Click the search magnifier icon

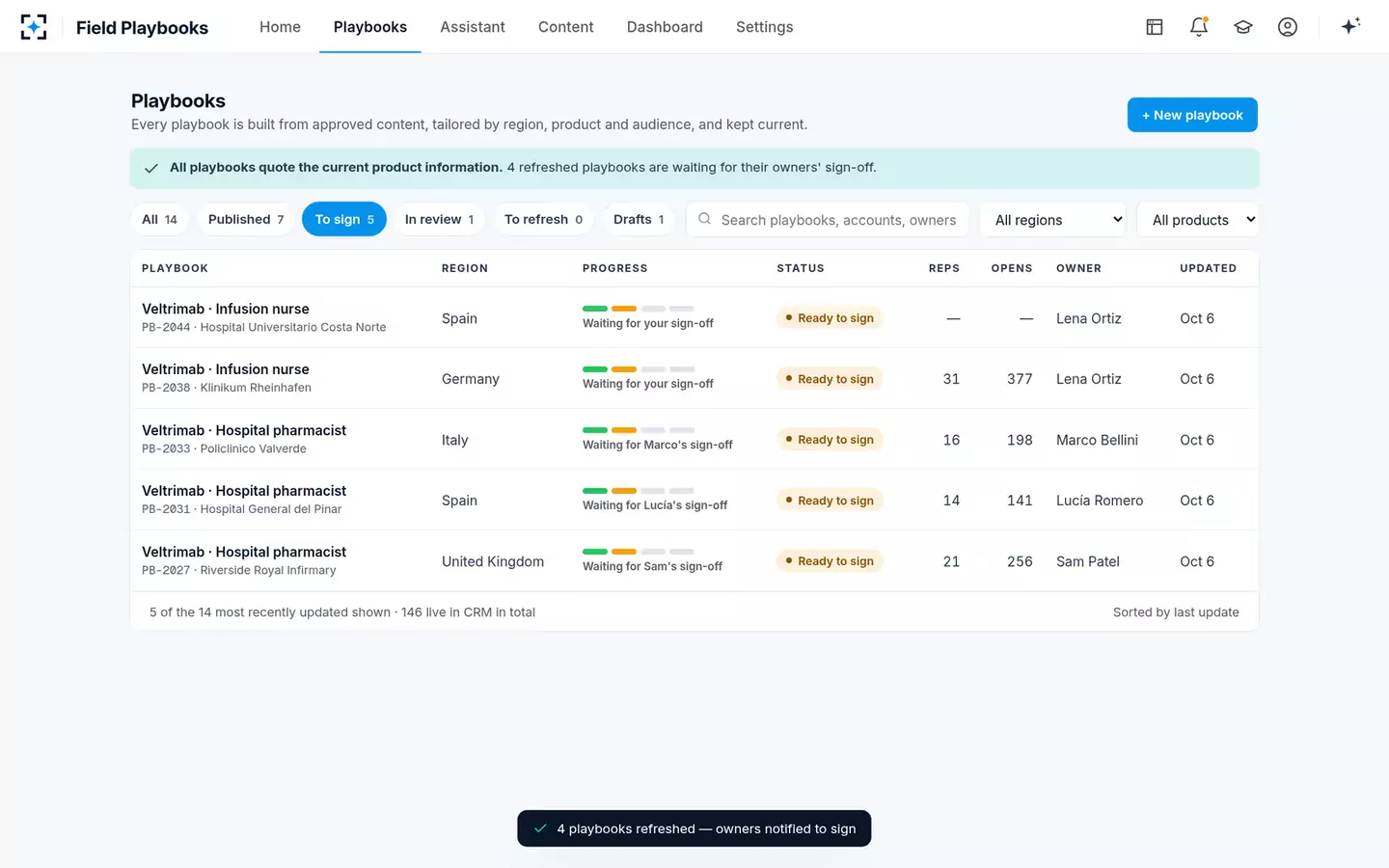tap(705, 219)
